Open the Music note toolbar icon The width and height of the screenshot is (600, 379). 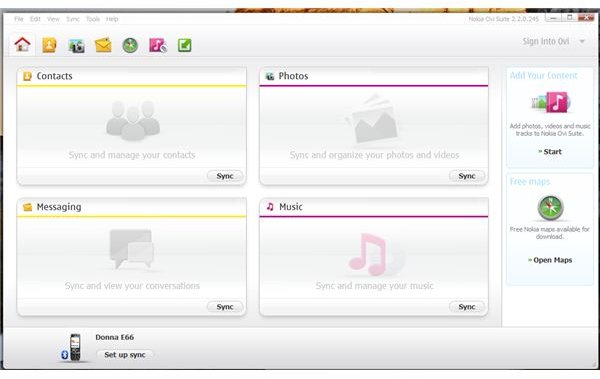pos(158,45)
